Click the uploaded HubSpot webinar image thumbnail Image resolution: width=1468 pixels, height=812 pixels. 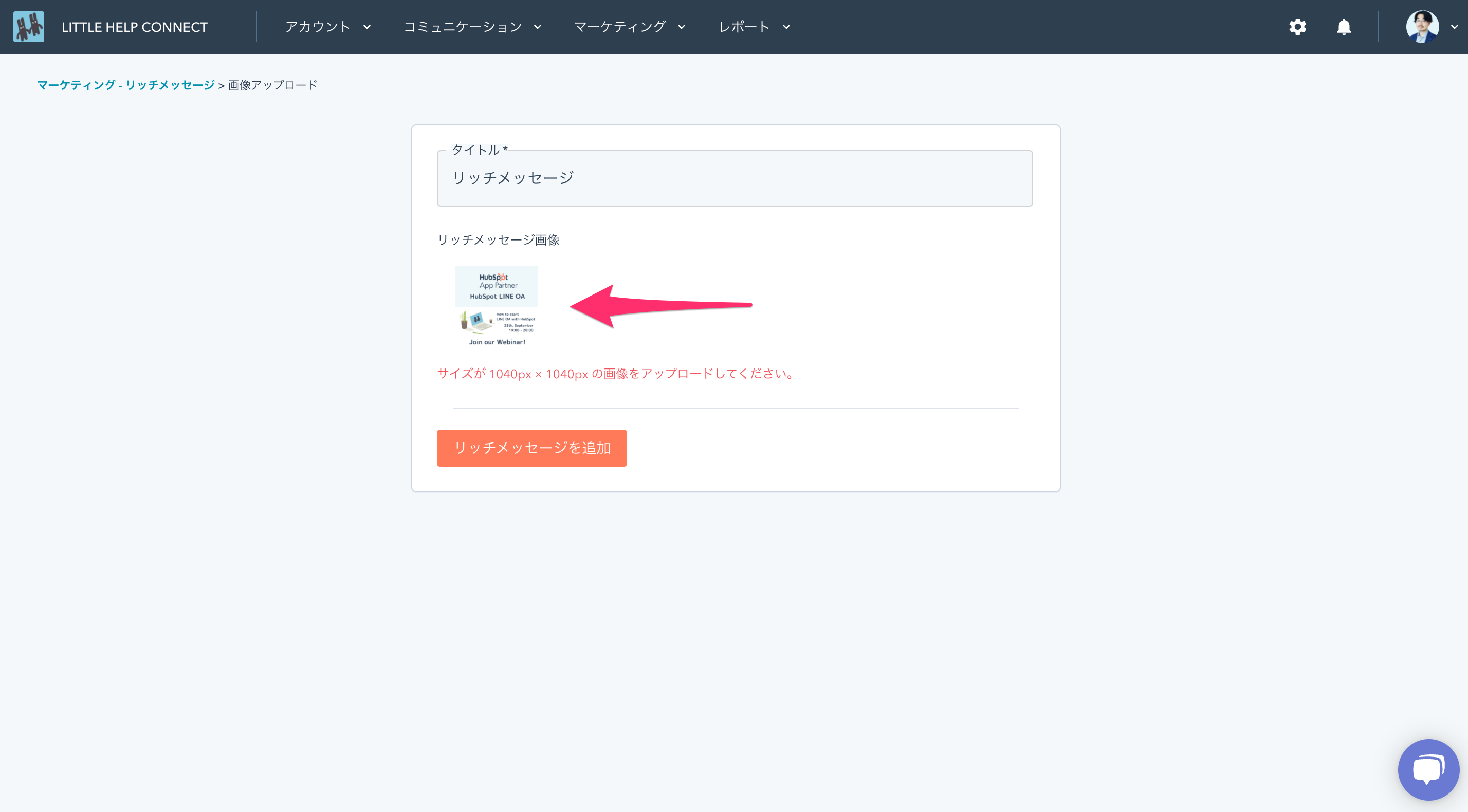[497, 306]
